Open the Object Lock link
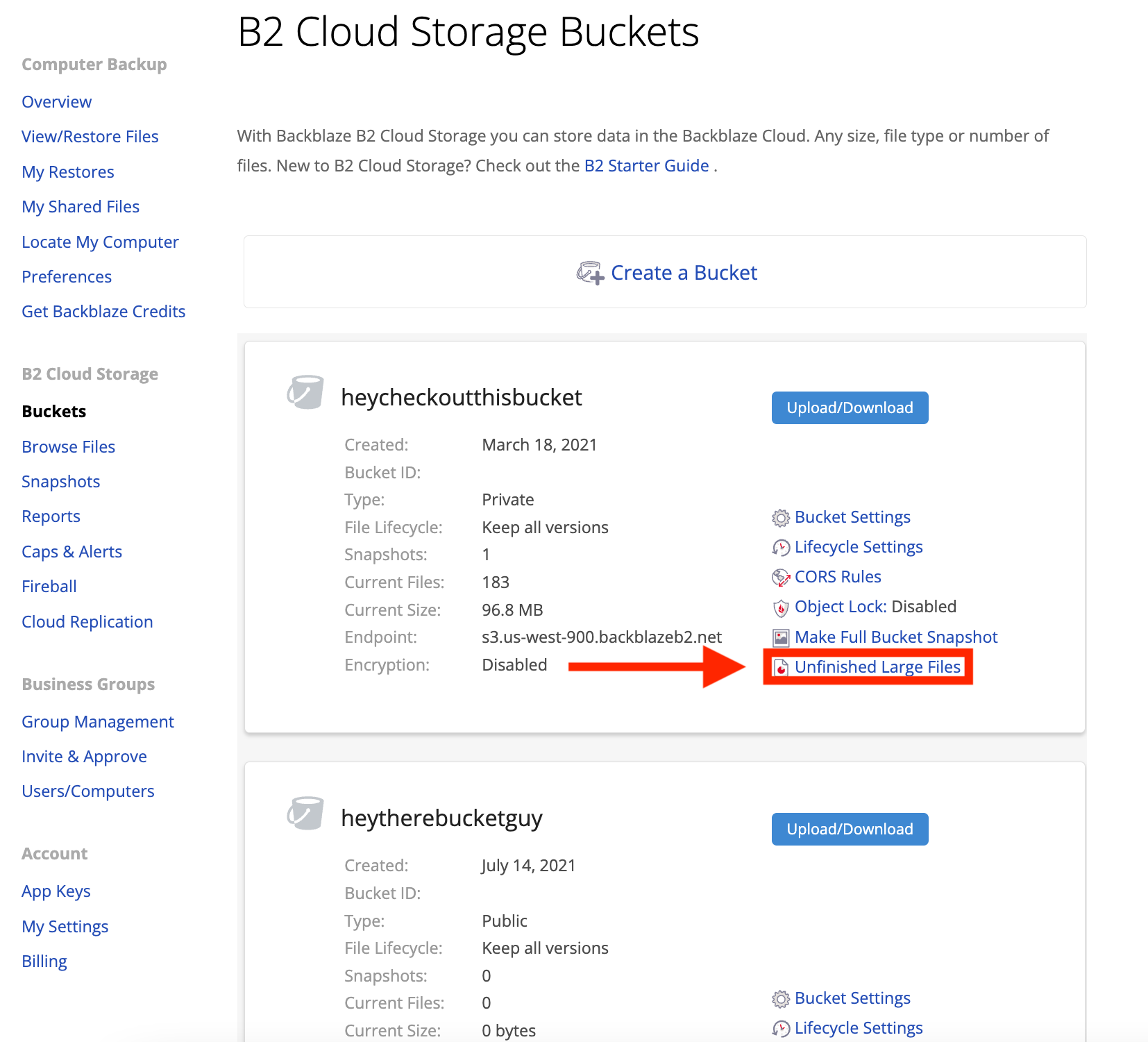Viewport: 1148px width, 1042px height. point(841,607)
